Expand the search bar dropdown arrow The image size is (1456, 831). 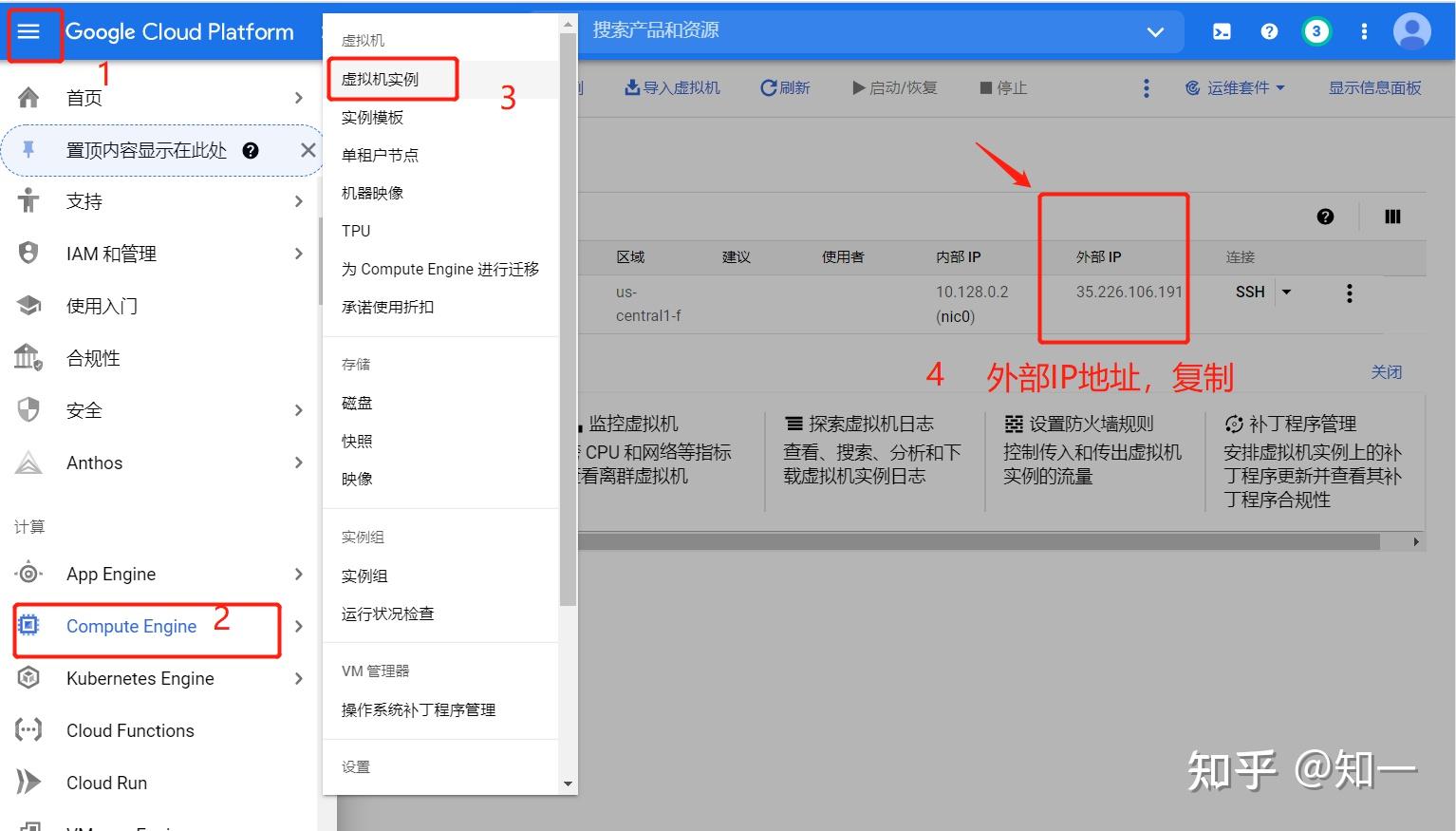[1155, 31]
